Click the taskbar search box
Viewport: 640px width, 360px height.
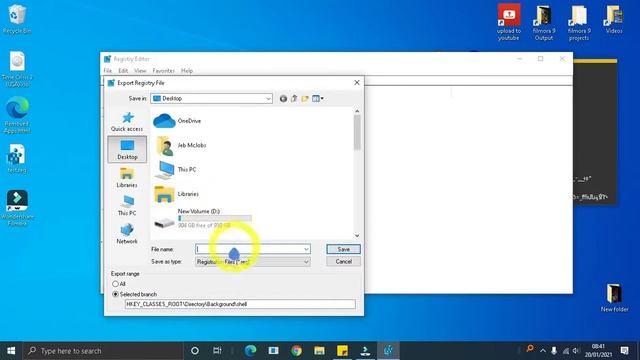tap(103, 351)
